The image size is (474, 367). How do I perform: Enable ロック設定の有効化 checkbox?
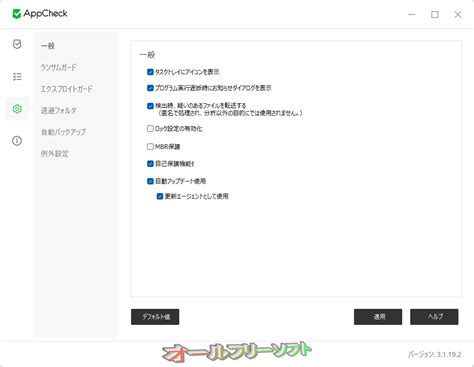[150, 129]
